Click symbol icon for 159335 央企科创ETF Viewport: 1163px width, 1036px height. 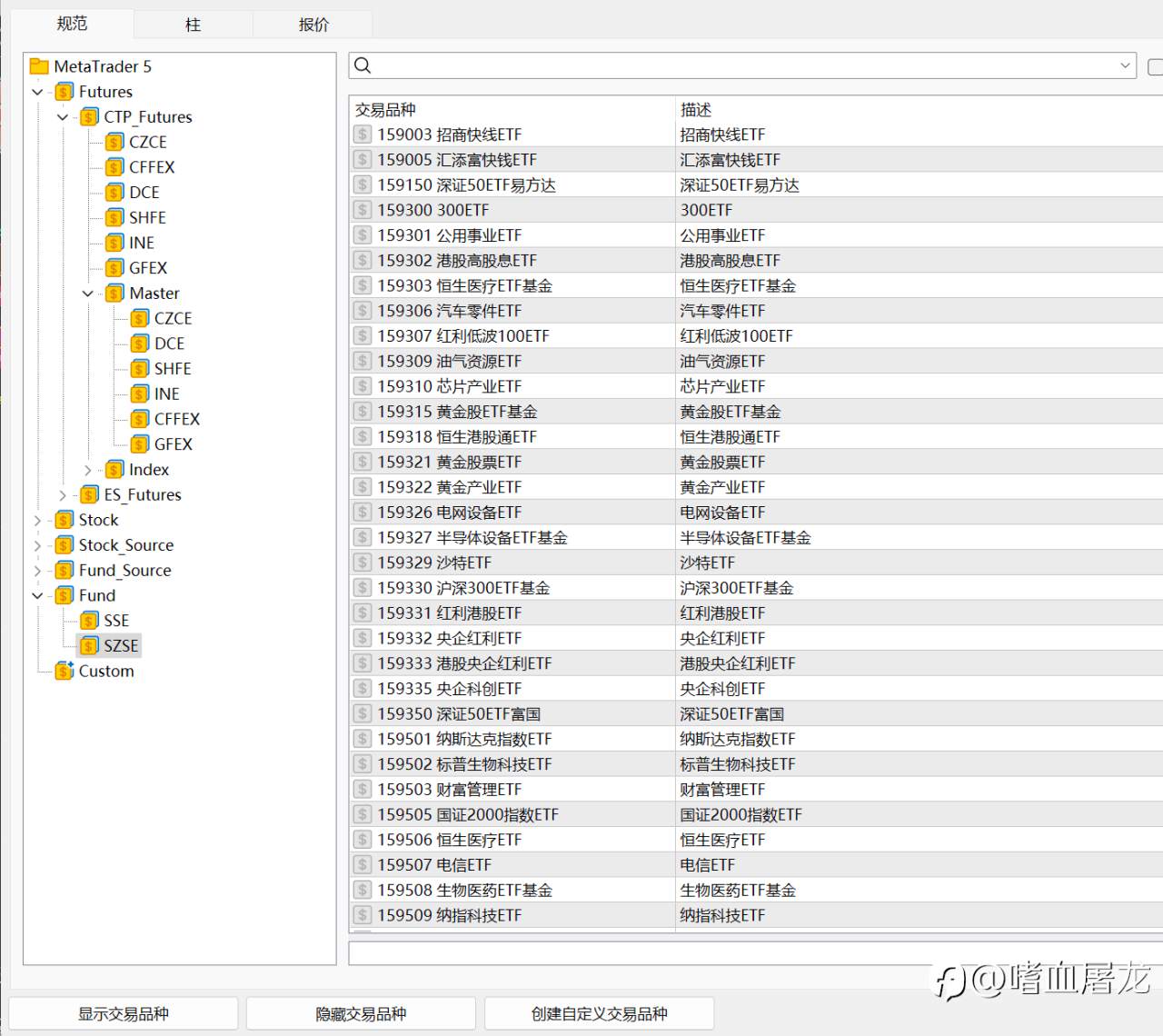(363, 689)
